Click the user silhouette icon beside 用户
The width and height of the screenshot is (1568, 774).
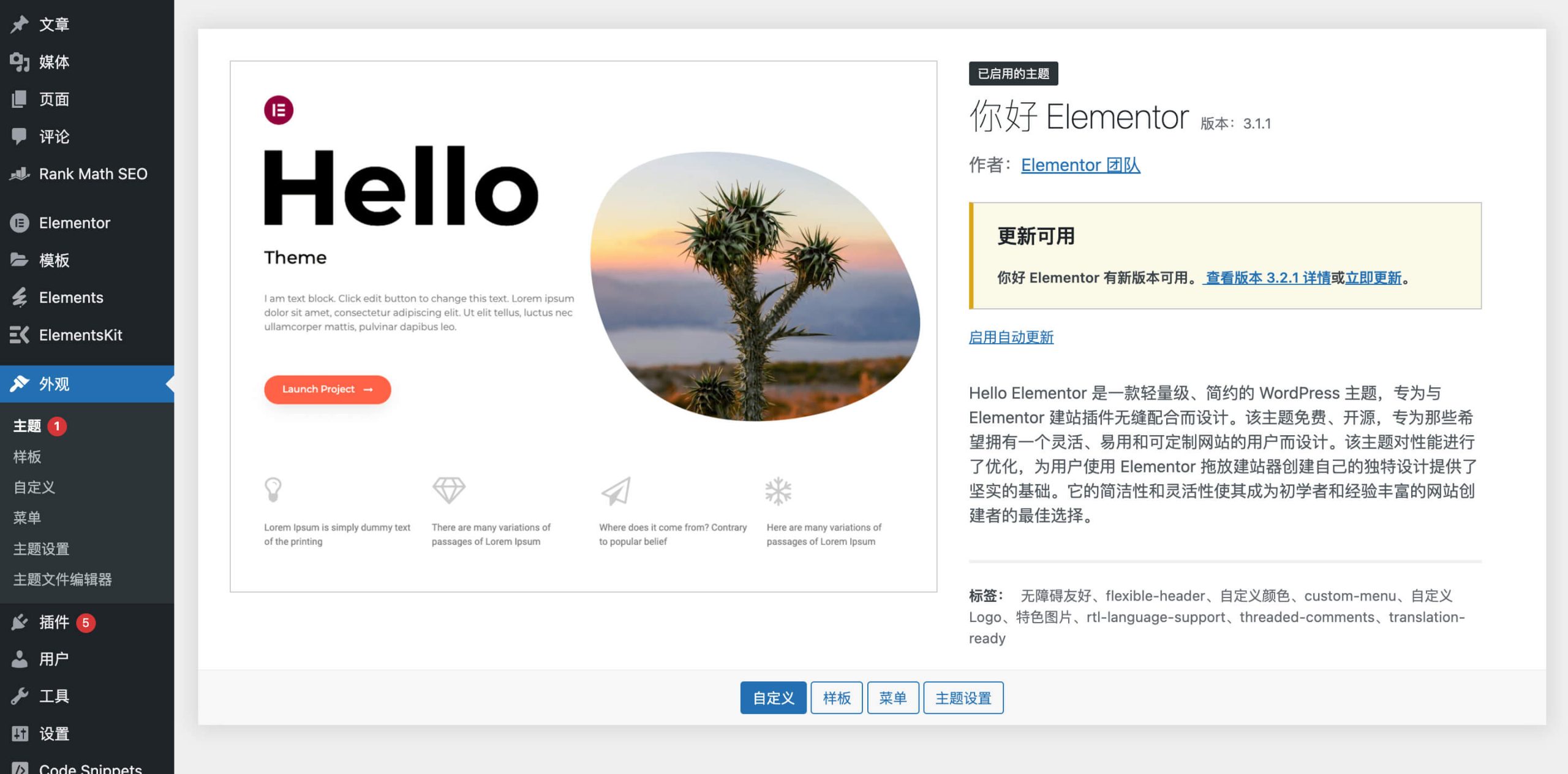[x=19, y=659]
